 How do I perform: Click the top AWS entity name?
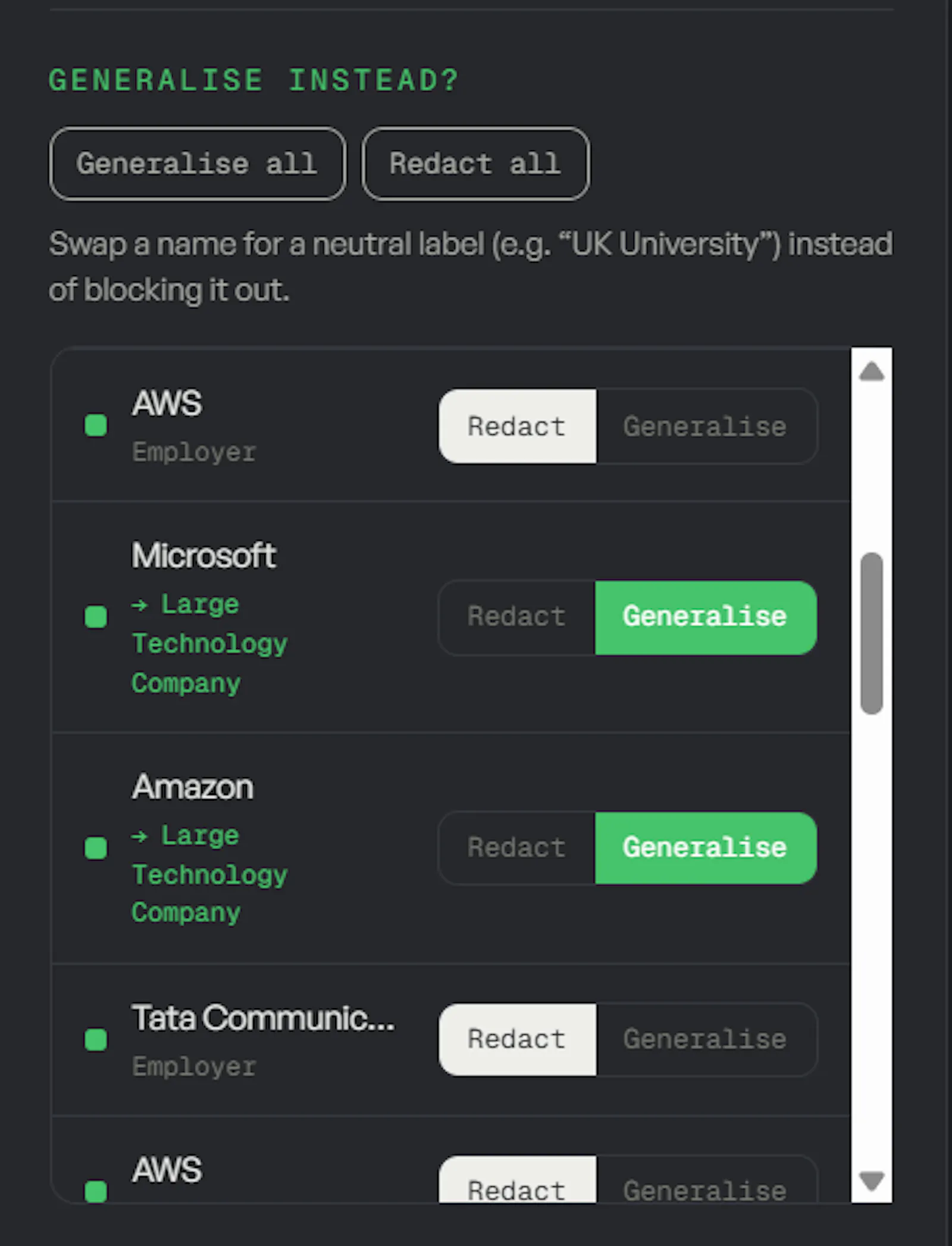(167, 403)
